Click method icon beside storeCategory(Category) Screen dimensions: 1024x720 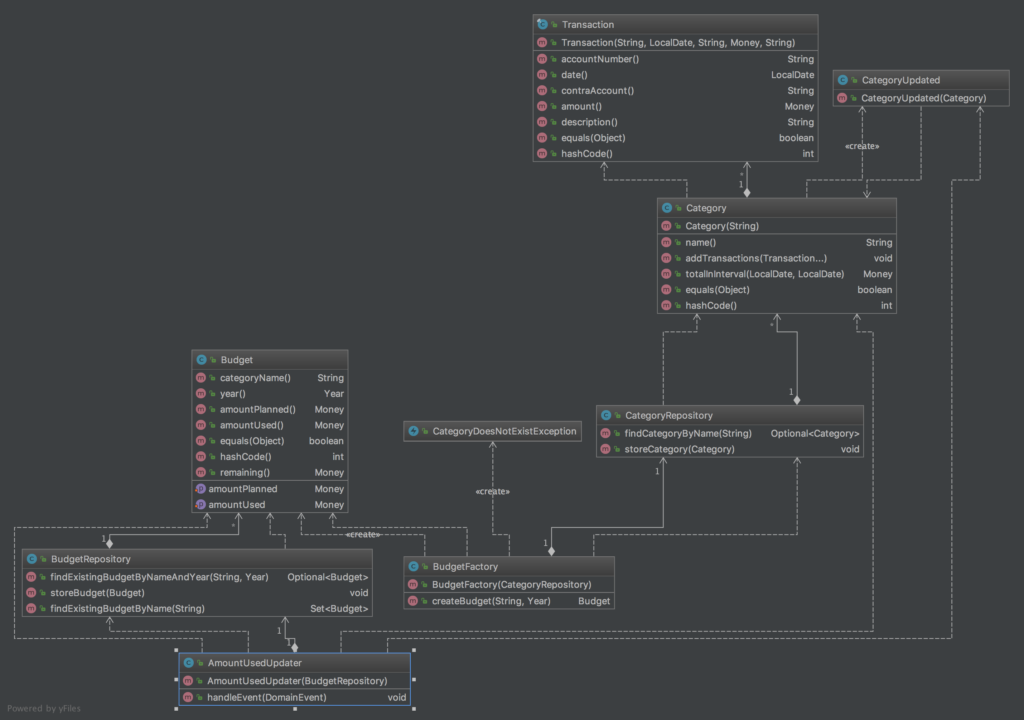tap(605, 449)
